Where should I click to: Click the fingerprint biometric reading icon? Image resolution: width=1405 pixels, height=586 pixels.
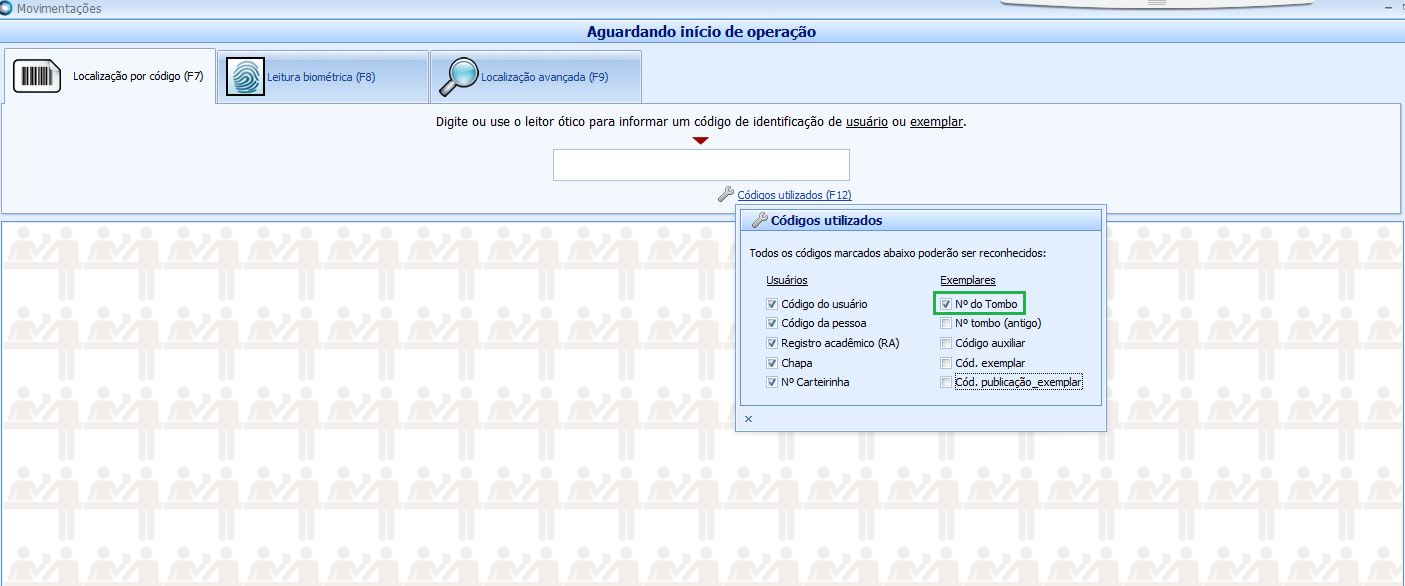pyautogui.click(x=245, y=77)
